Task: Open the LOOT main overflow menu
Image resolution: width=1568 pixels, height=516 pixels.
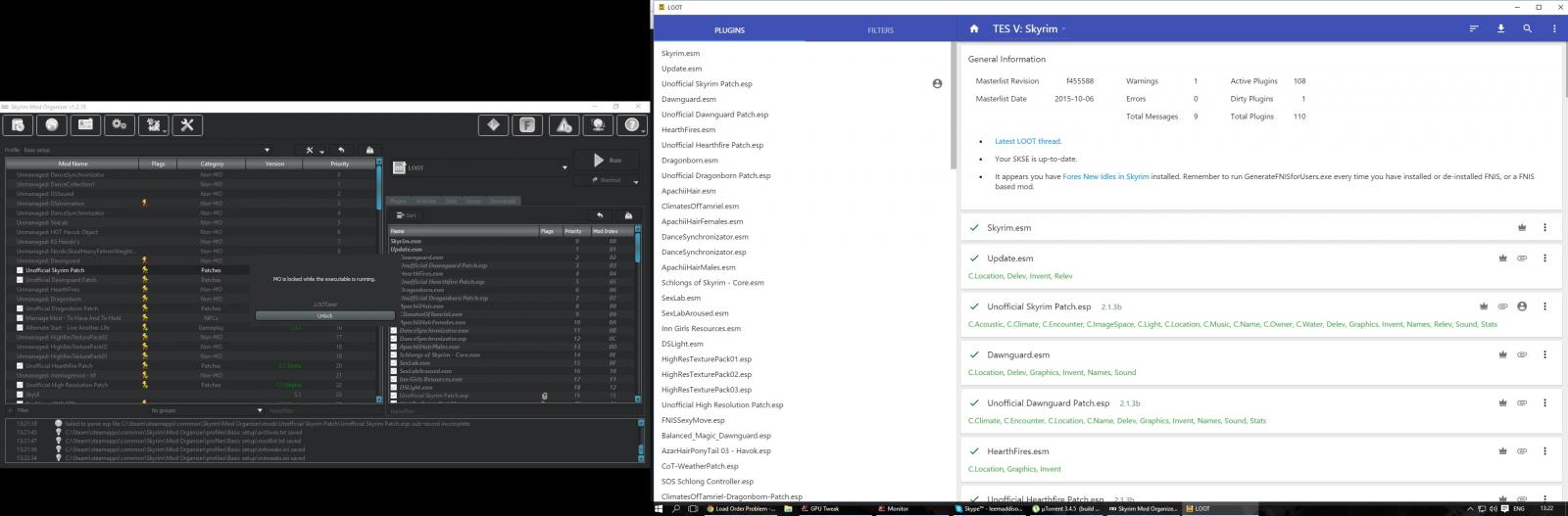Action: (x=1554, y=29)
